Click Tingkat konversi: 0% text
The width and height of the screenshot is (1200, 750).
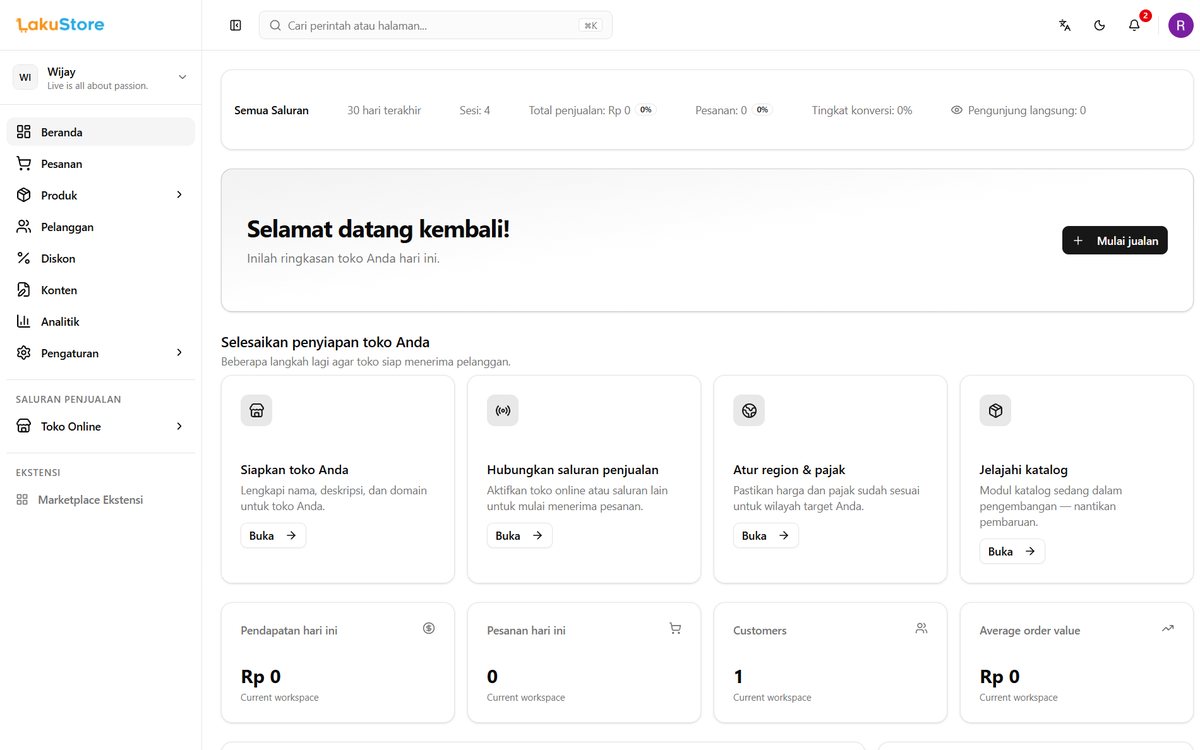tap(862, 110)
